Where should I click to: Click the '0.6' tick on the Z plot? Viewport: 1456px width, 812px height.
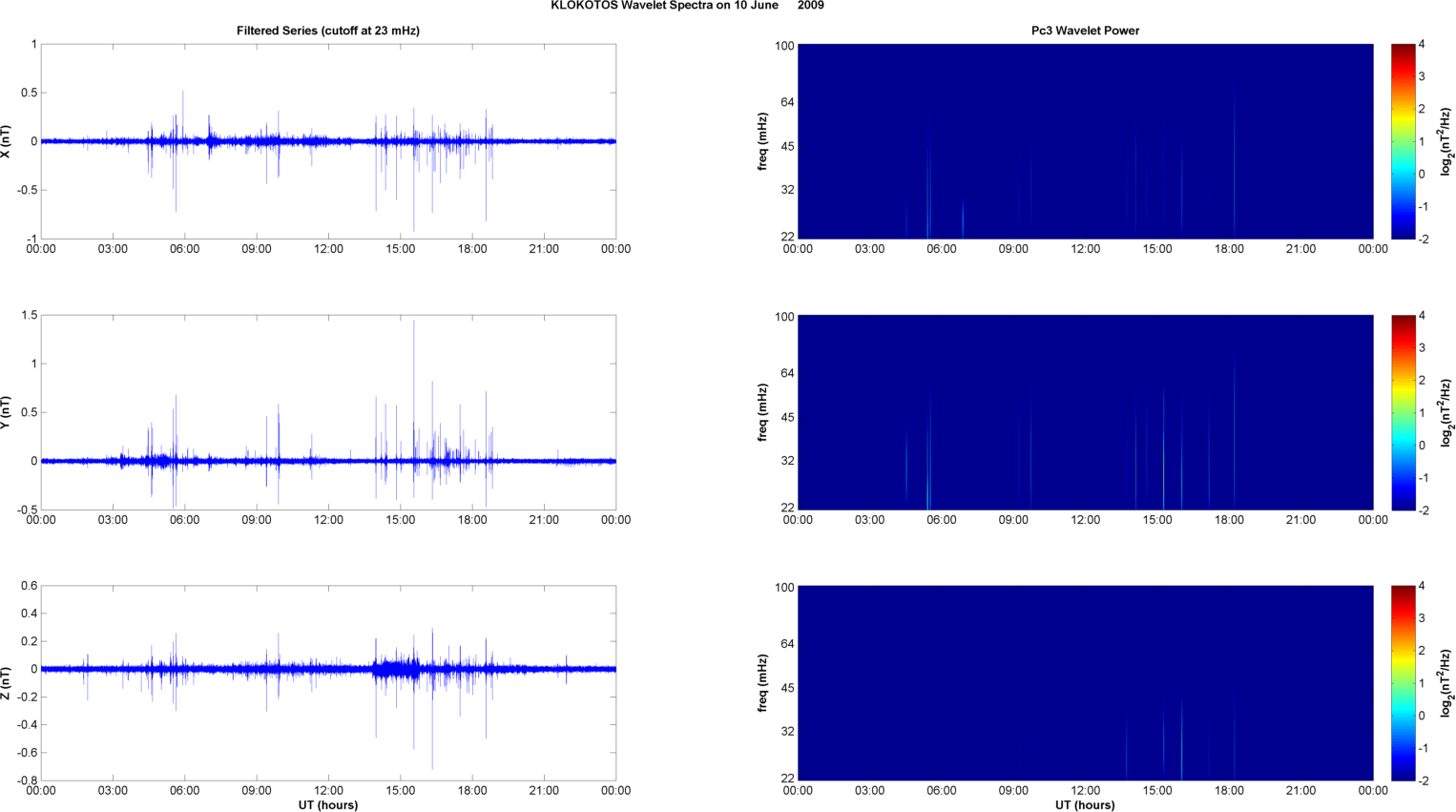[x=29, y=586]
